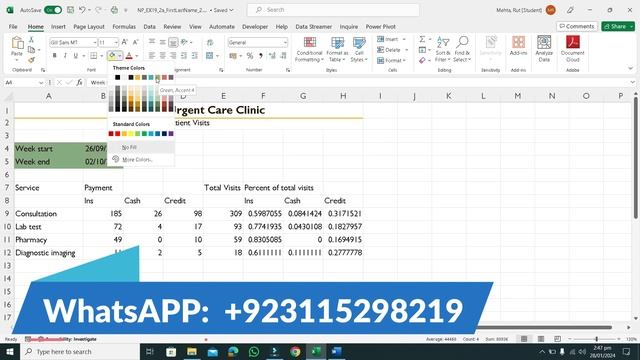Click Increase Indent icon

pyautogui.click(x=194, y=56)
